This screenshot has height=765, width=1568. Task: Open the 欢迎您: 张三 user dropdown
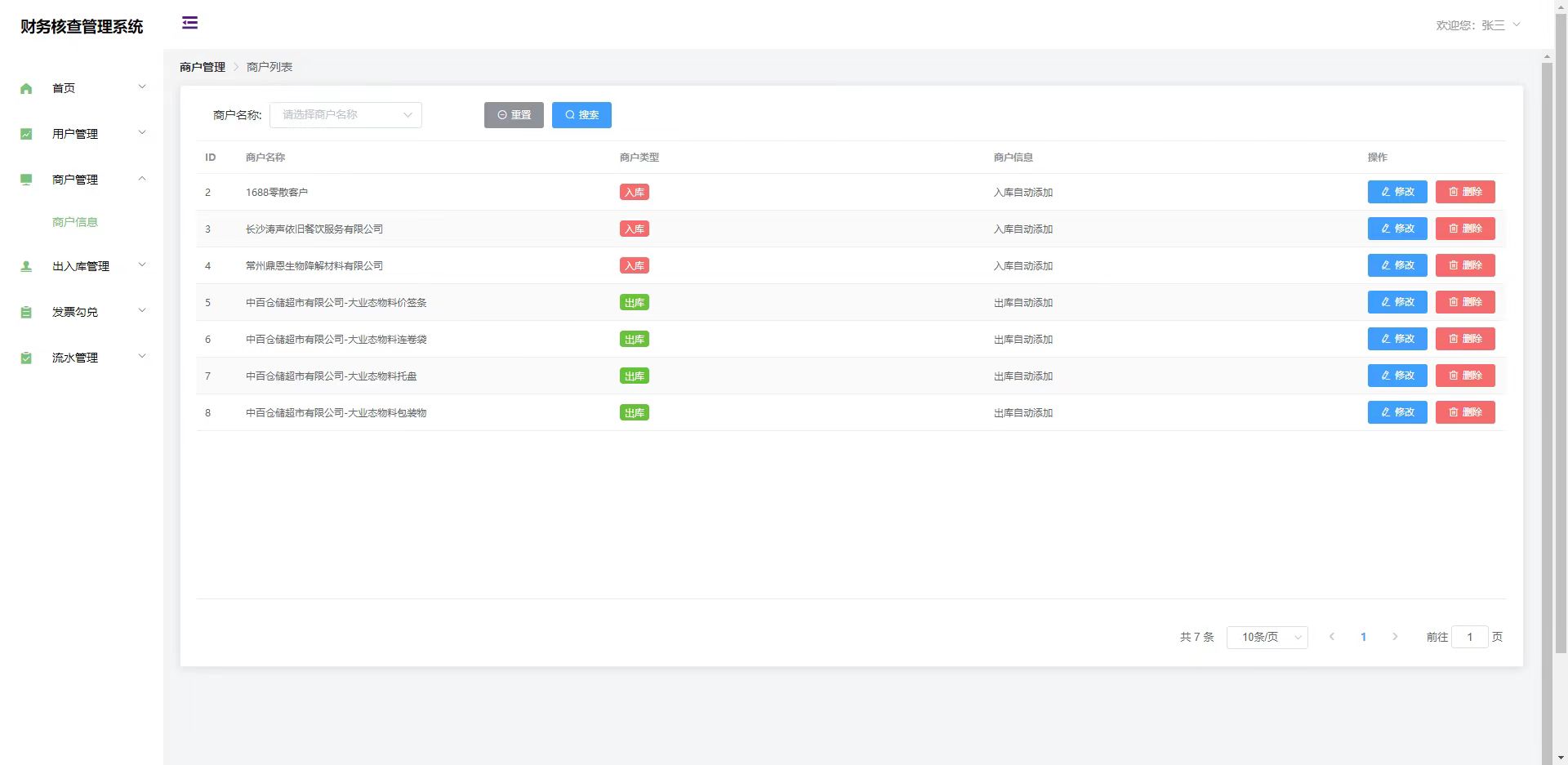(x=1478, y=25)
